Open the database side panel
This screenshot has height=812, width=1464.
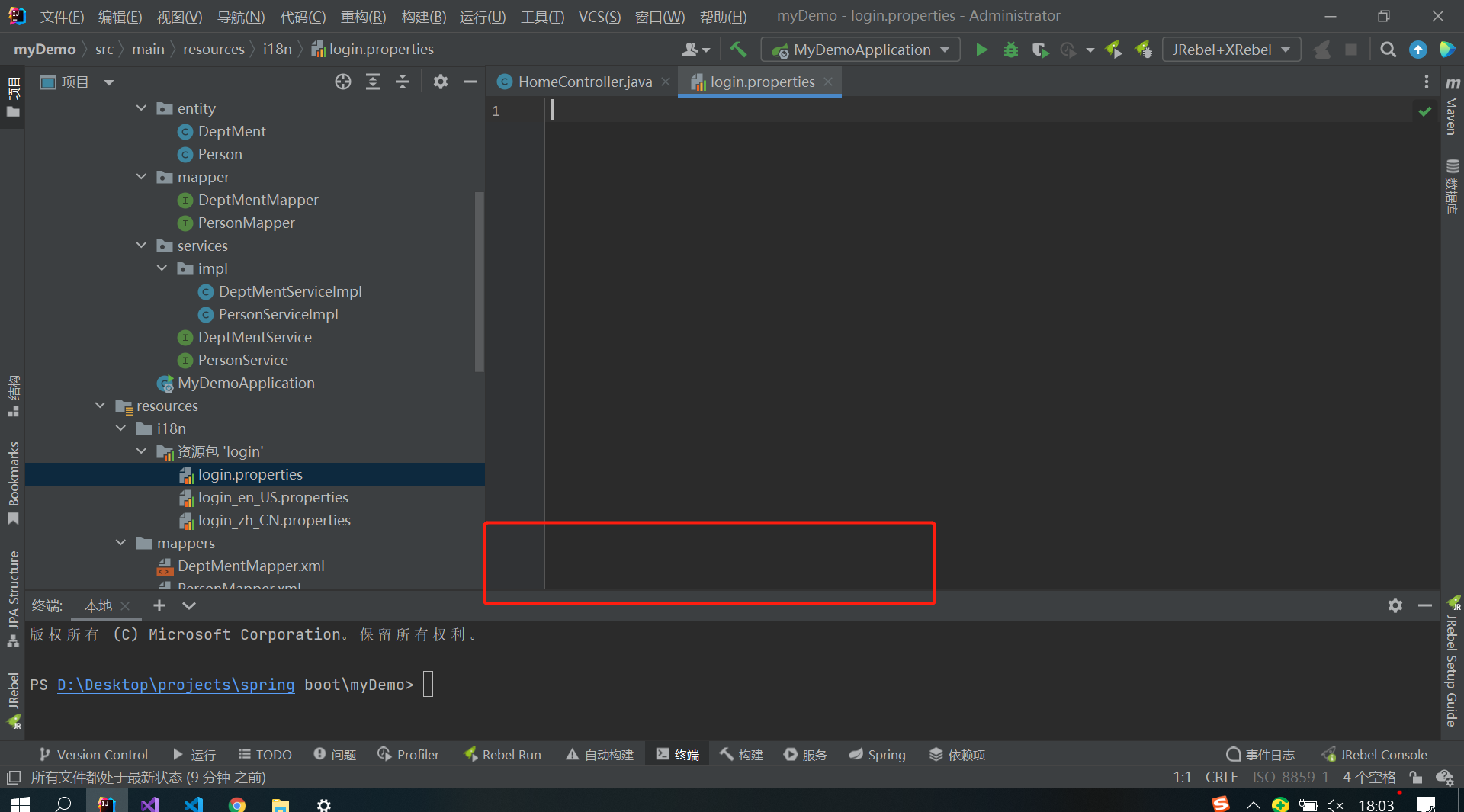tap(1452, 187)
